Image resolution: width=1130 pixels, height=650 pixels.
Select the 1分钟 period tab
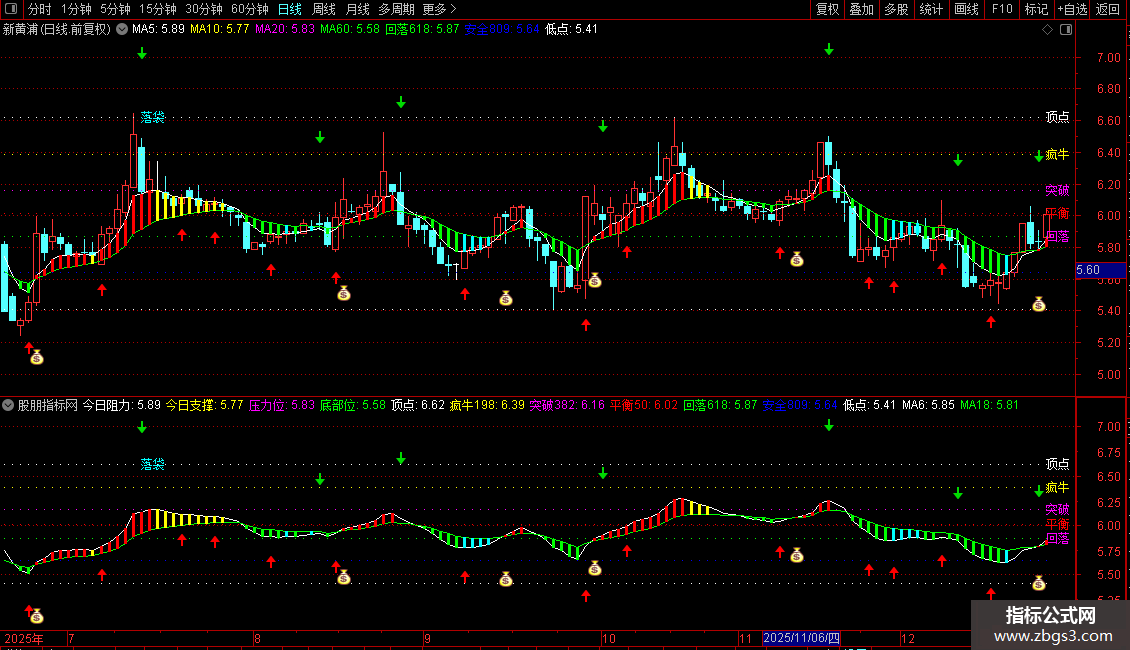[x=76, y=9]
